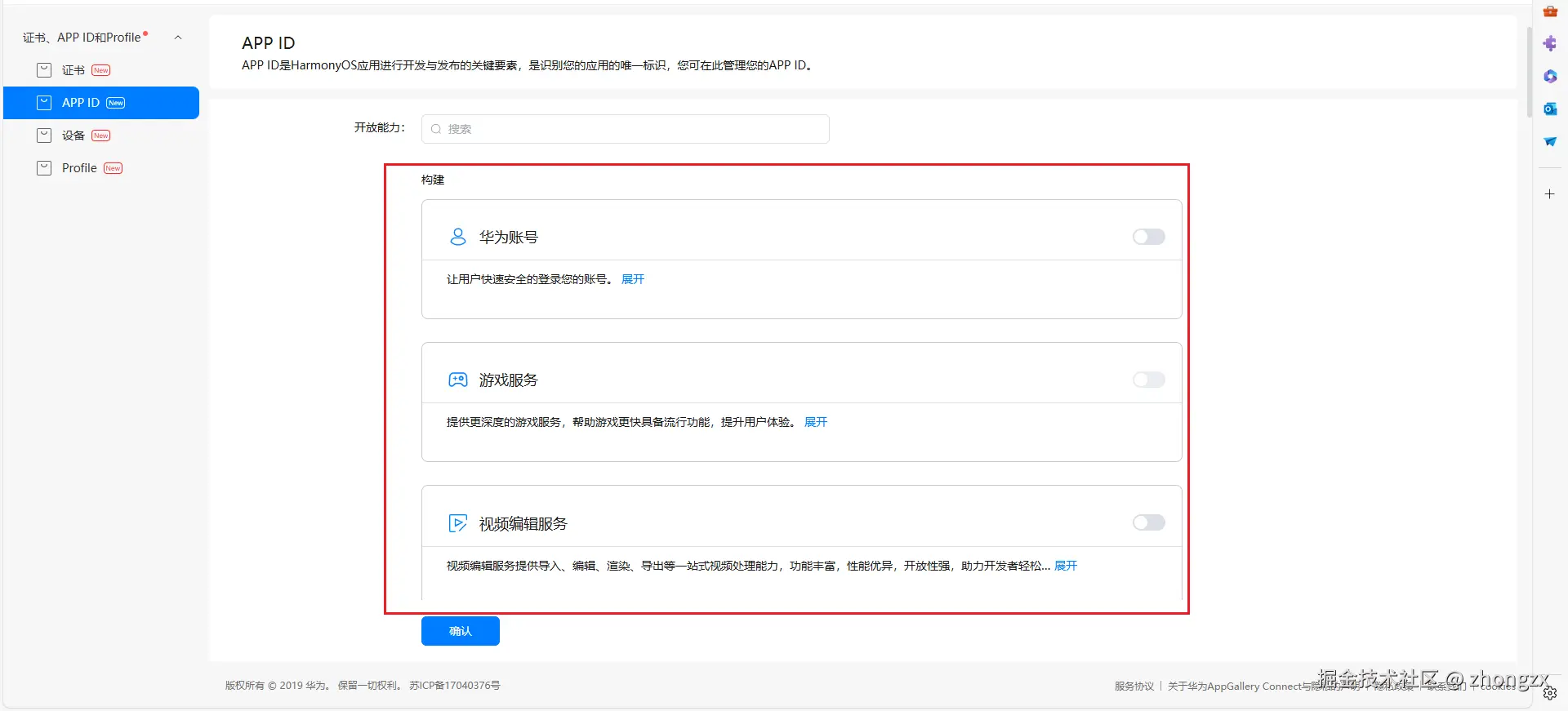Open the toolbox icon in the Edge sidebar

1550,11
